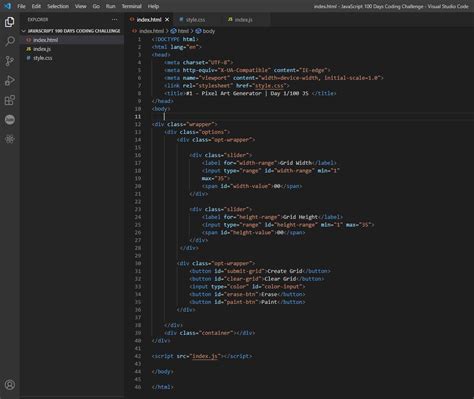Click the meta charset tag on line 4
Screen dimensions: 474x399
[x=198, y=62]
